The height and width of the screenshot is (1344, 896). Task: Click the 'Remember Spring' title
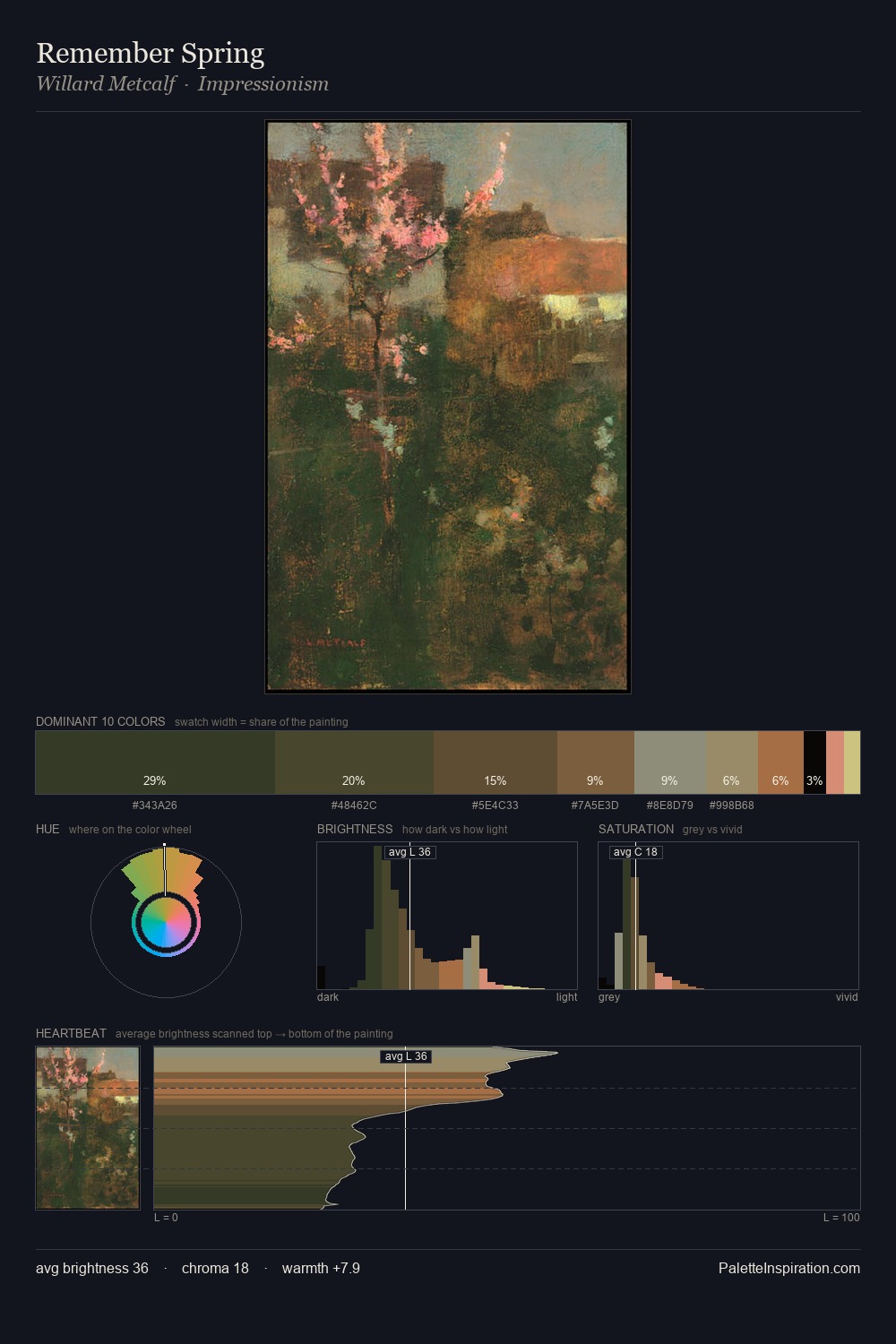pyautogui.click(x=151, y=53)
